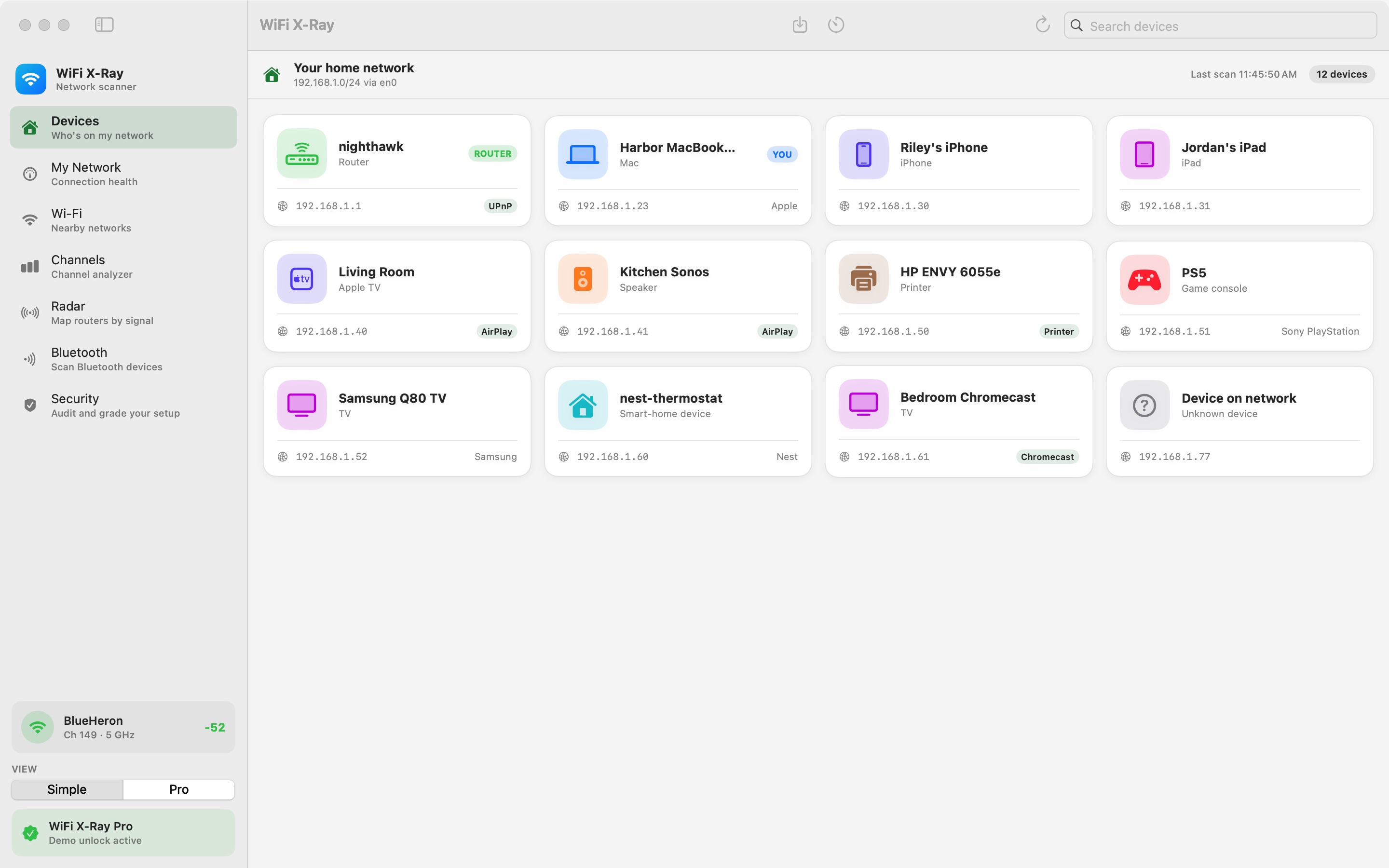Click the Apple vendor label on MacBook
This screenshot has height=868, width=1389.
coord(784,206)
